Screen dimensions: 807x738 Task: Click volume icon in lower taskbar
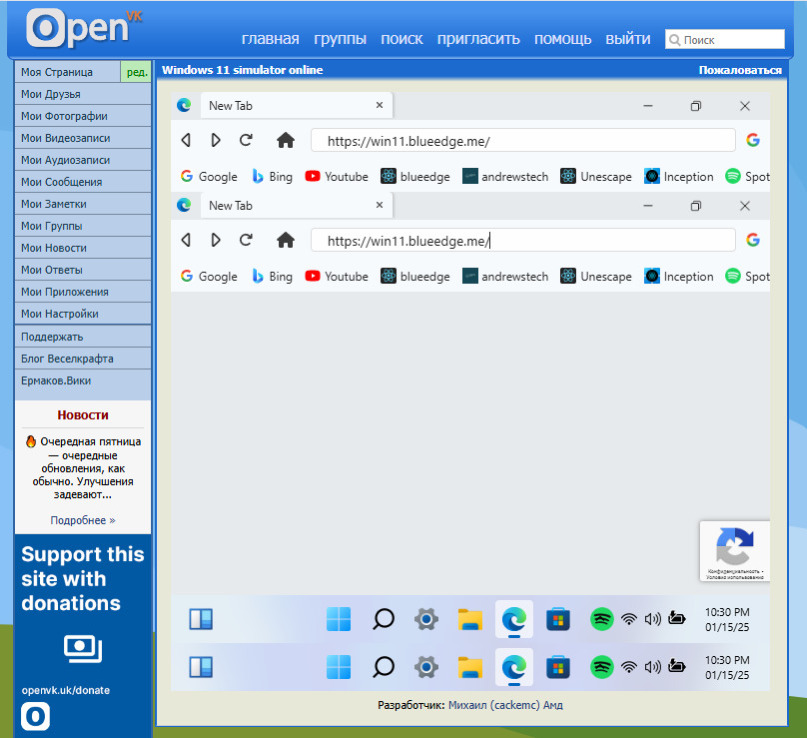(x=653, y=667)
